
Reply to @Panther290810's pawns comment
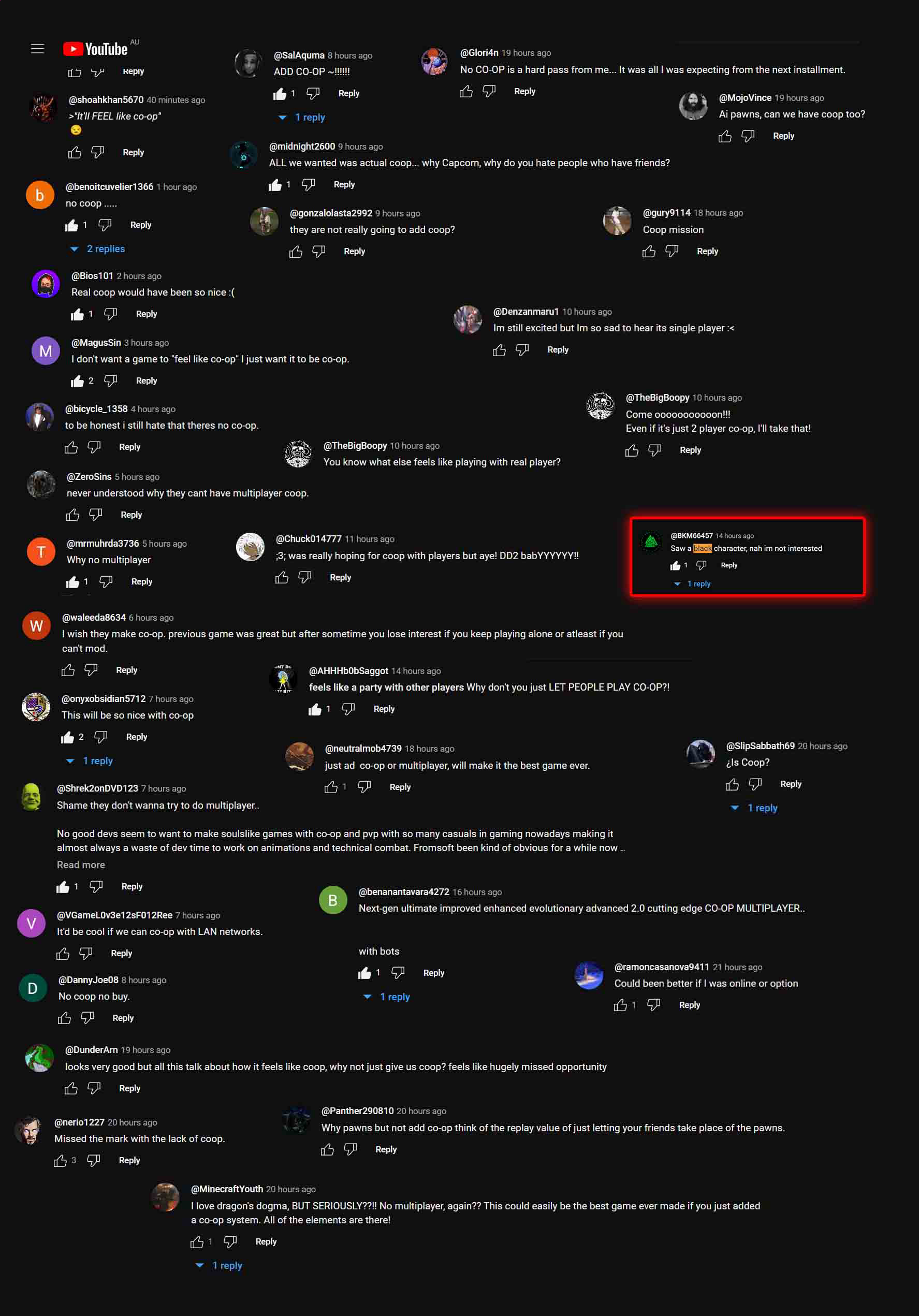(x=386, y=1149)
